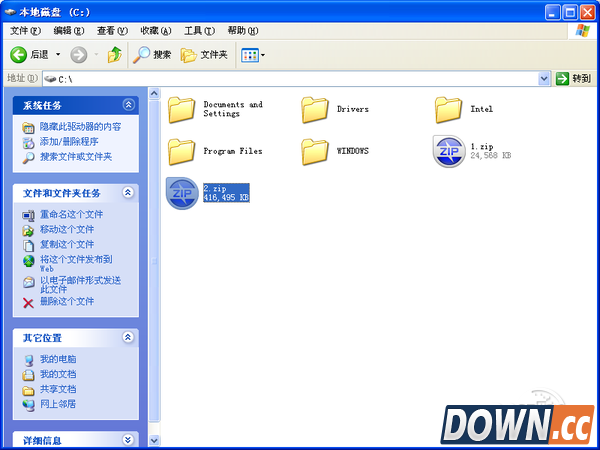Viewport: 600px width, 450px height.
Task: Collapse the 其它位置 panel
Action: tap(128, 337)
